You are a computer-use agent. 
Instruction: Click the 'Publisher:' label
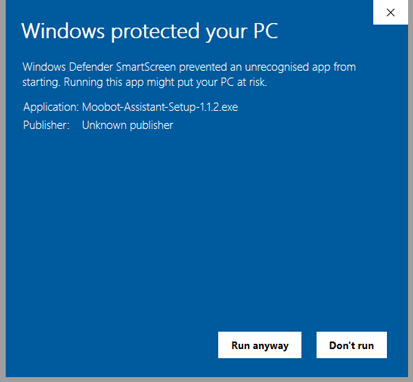coord(46,125)
